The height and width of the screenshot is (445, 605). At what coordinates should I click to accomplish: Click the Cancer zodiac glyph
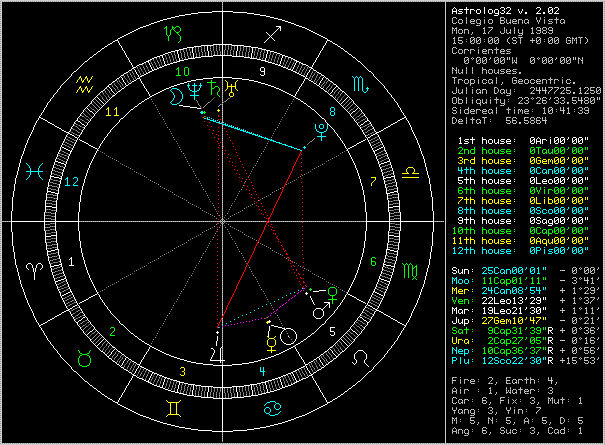click(272, 409)
